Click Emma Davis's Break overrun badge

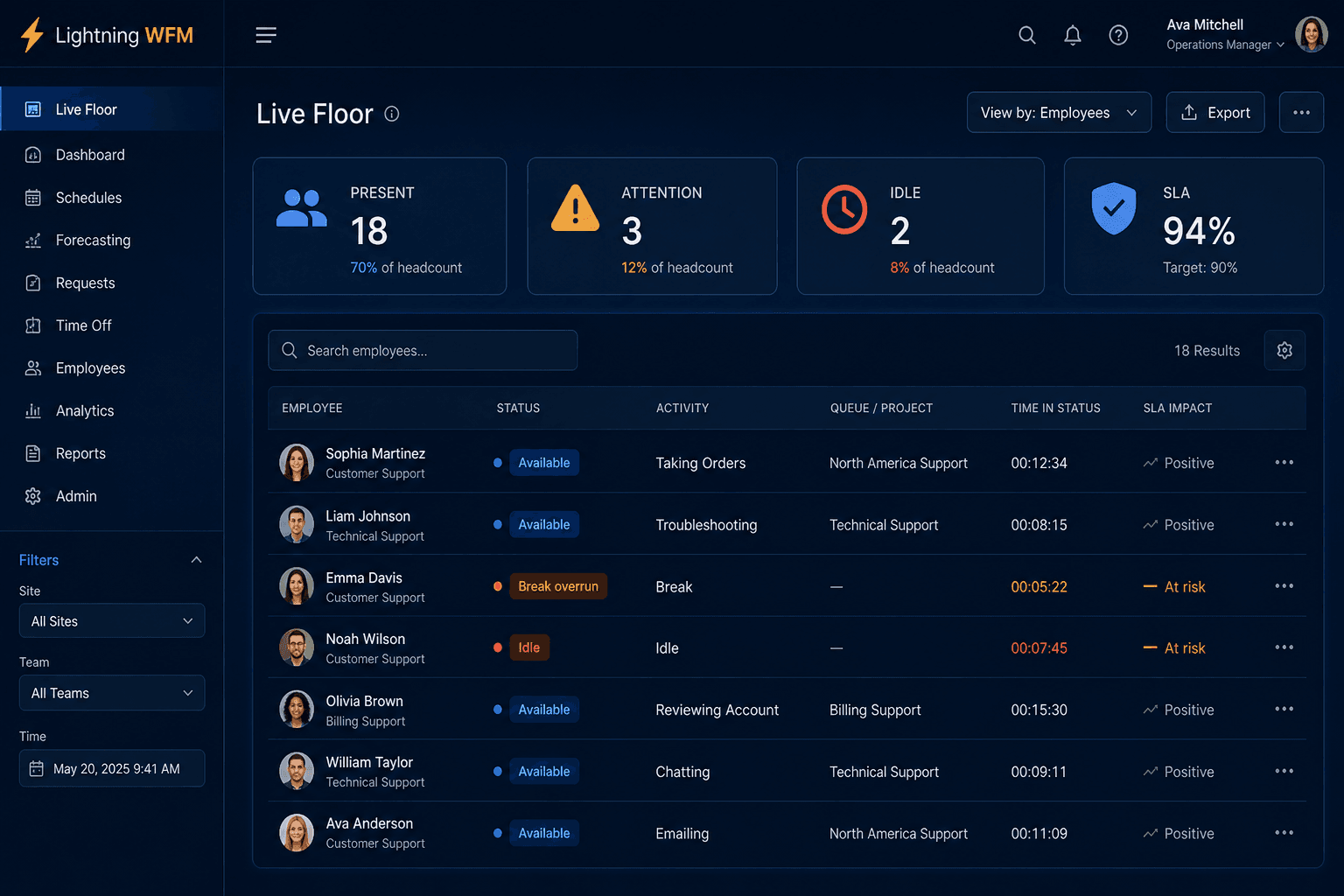click(x=558, y=586)
